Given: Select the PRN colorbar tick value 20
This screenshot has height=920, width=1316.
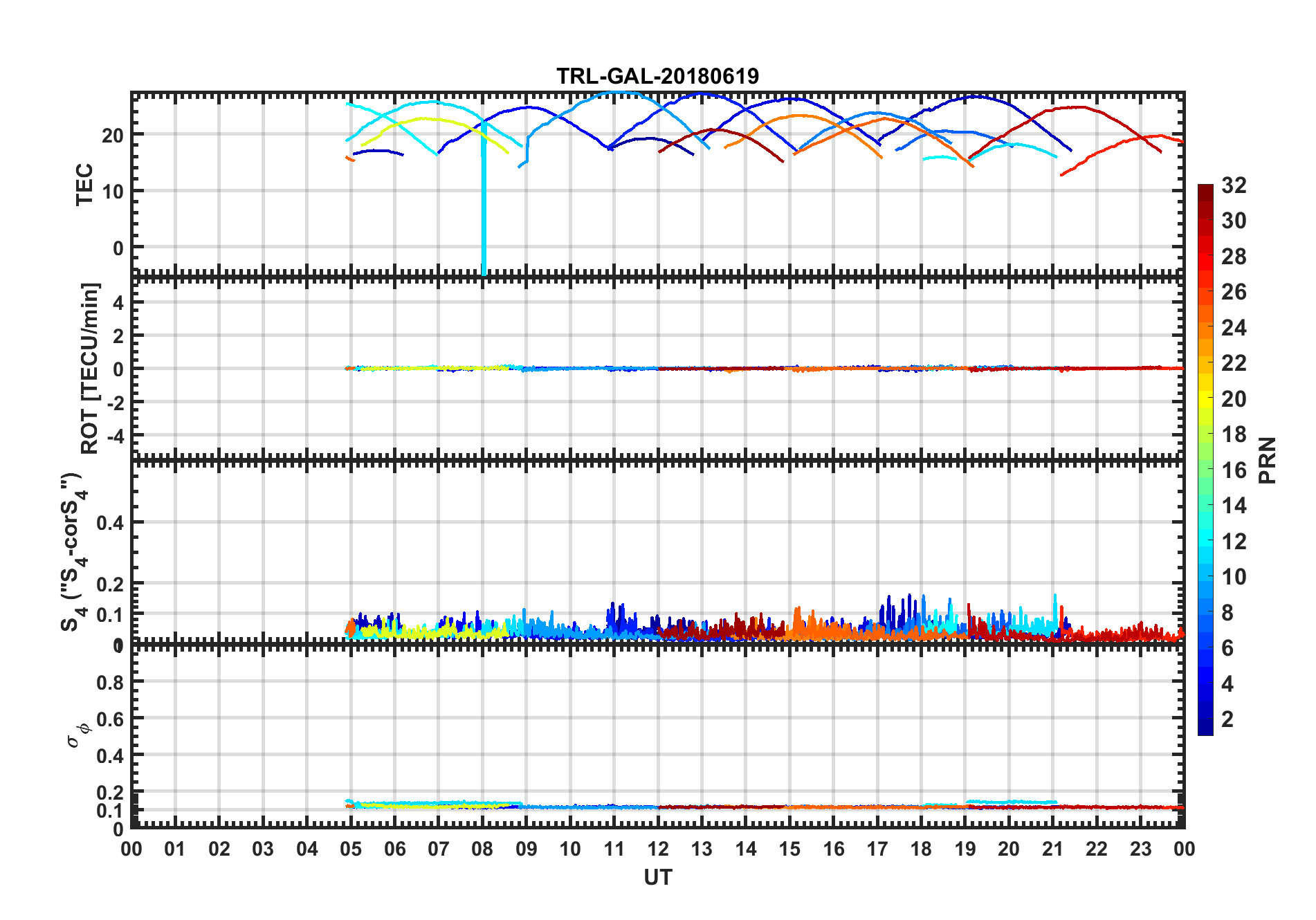Looking at the screenshot, I should [1234, 398].
